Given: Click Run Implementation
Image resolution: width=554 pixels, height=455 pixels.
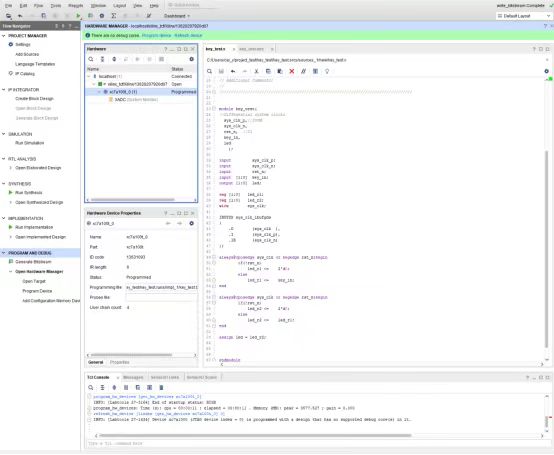Looking at the screenshot, I should tap(34, 227).
